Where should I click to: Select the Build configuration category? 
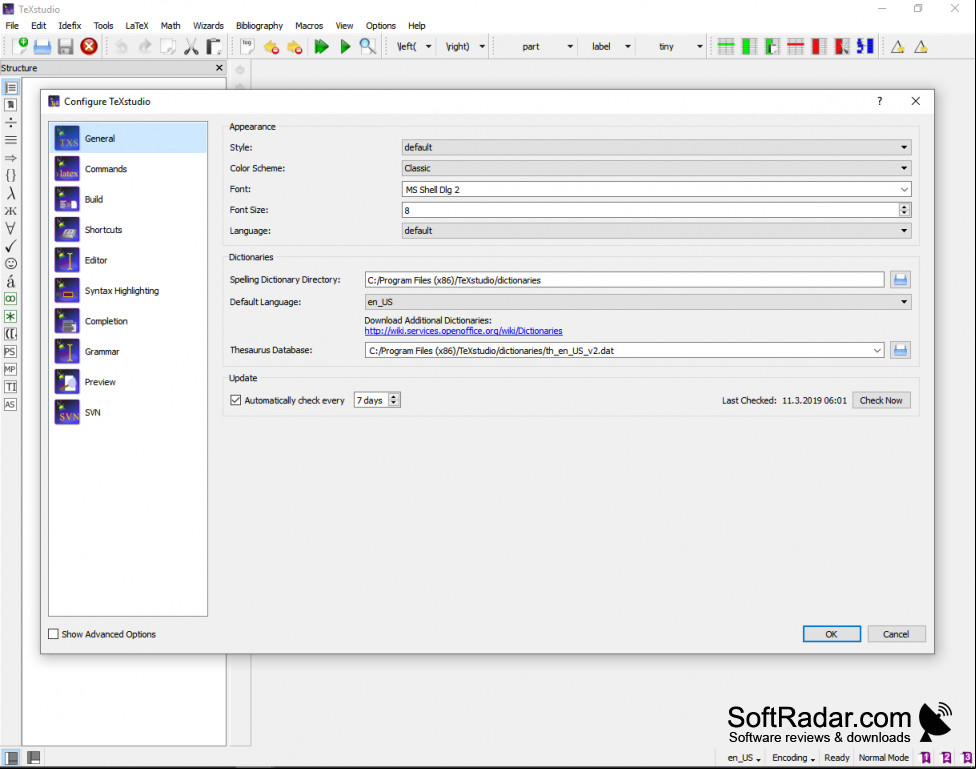tap(128, 199)
